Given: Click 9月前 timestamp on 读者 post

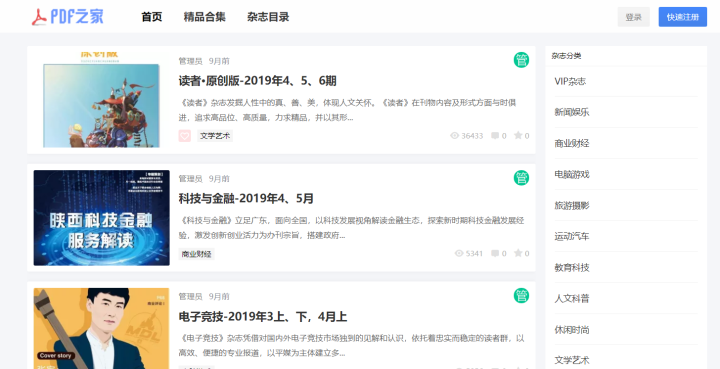Looking at the screenshot, I should click(x=219, y=61).
